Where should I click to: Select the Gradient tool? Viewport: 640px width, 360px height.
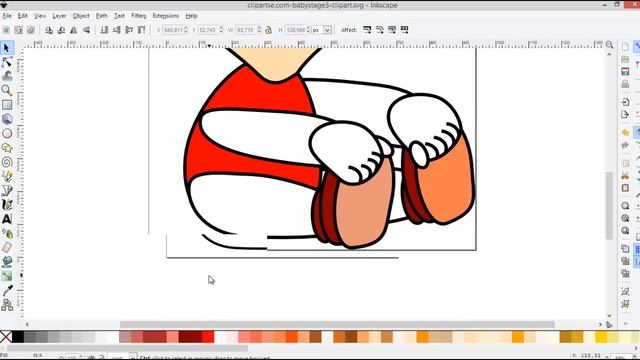point(7,276)
